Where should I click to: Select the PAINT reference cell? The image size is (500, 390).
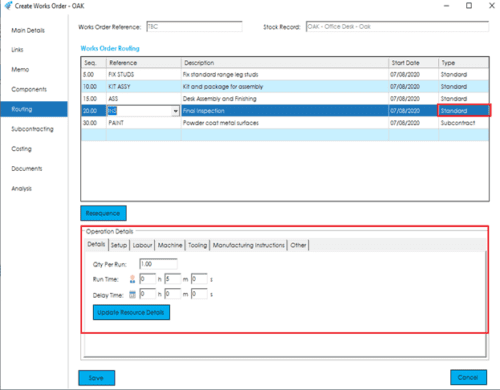point(144,123)
